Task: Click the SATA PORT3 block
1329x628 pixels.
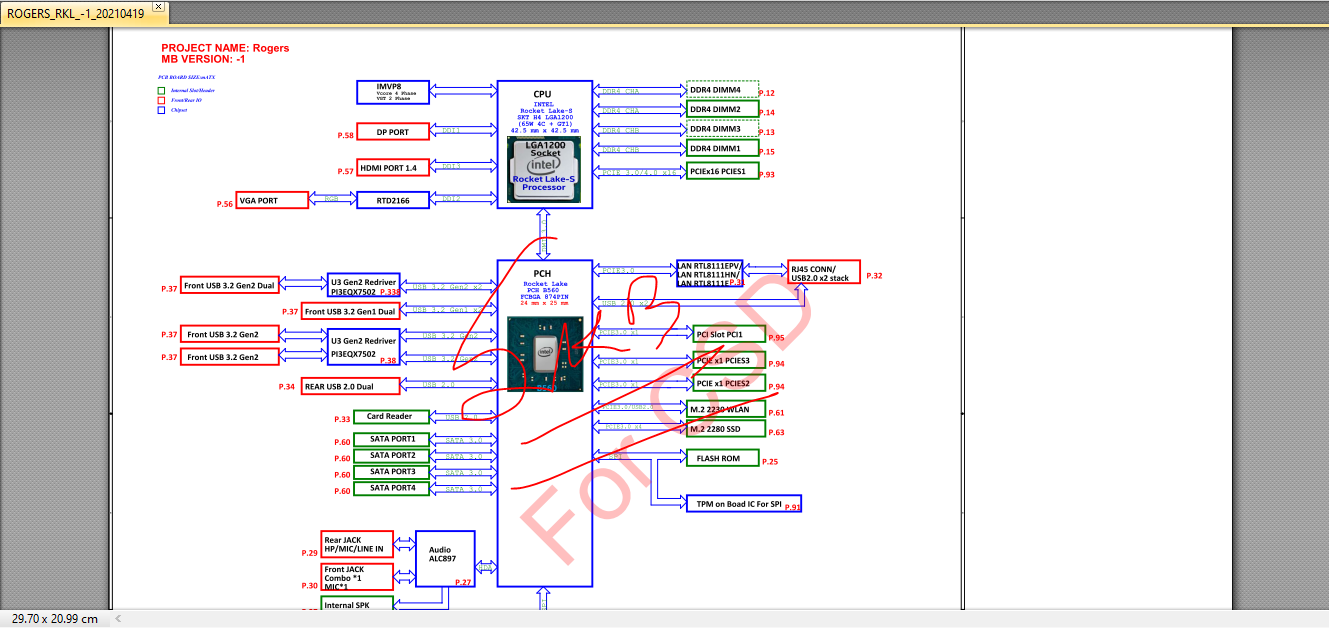Action: [x=390, y=472]
